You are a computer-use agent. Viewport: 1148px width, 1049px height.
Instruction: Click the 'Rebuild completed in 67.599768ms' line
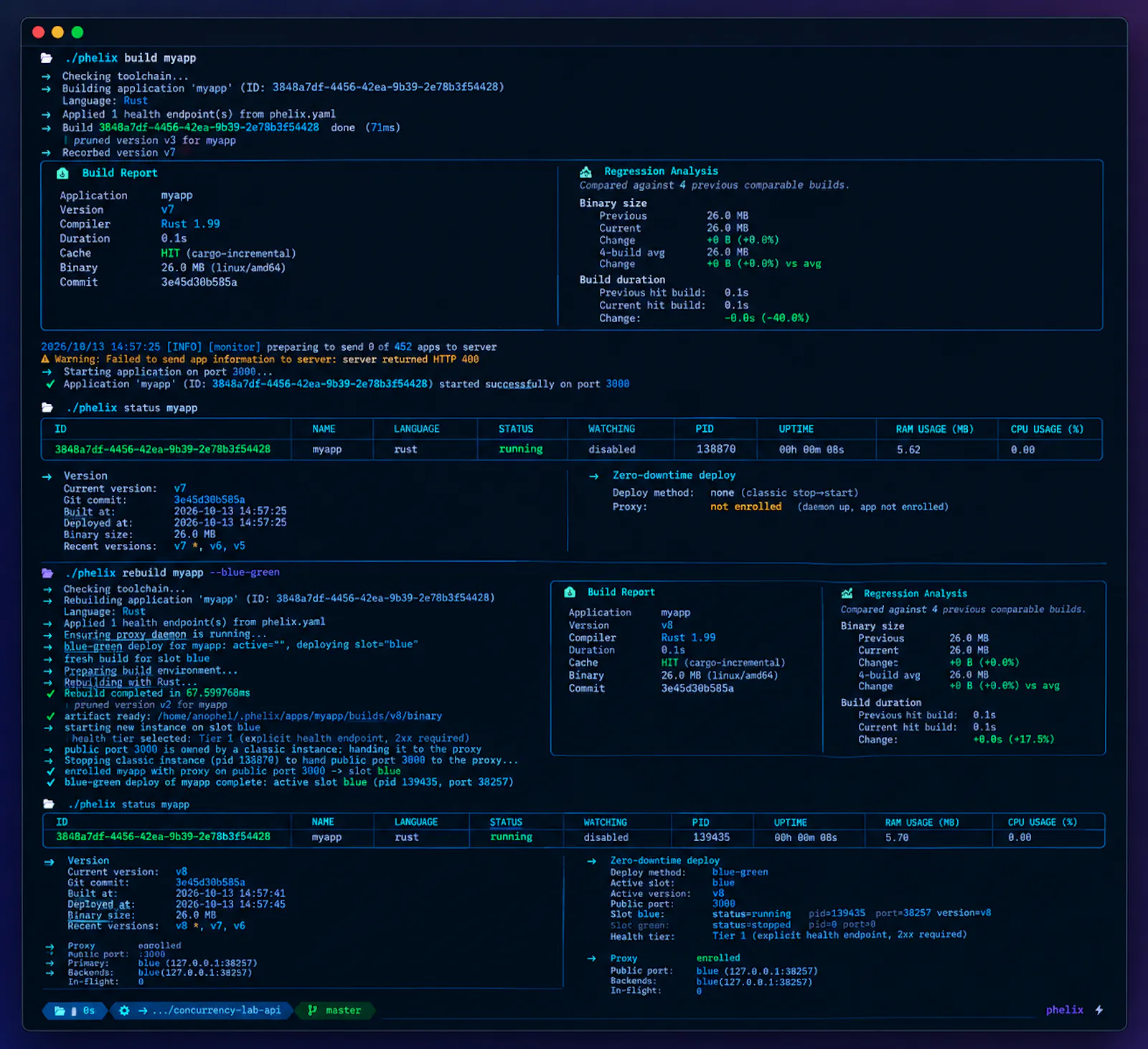[157, 693]
